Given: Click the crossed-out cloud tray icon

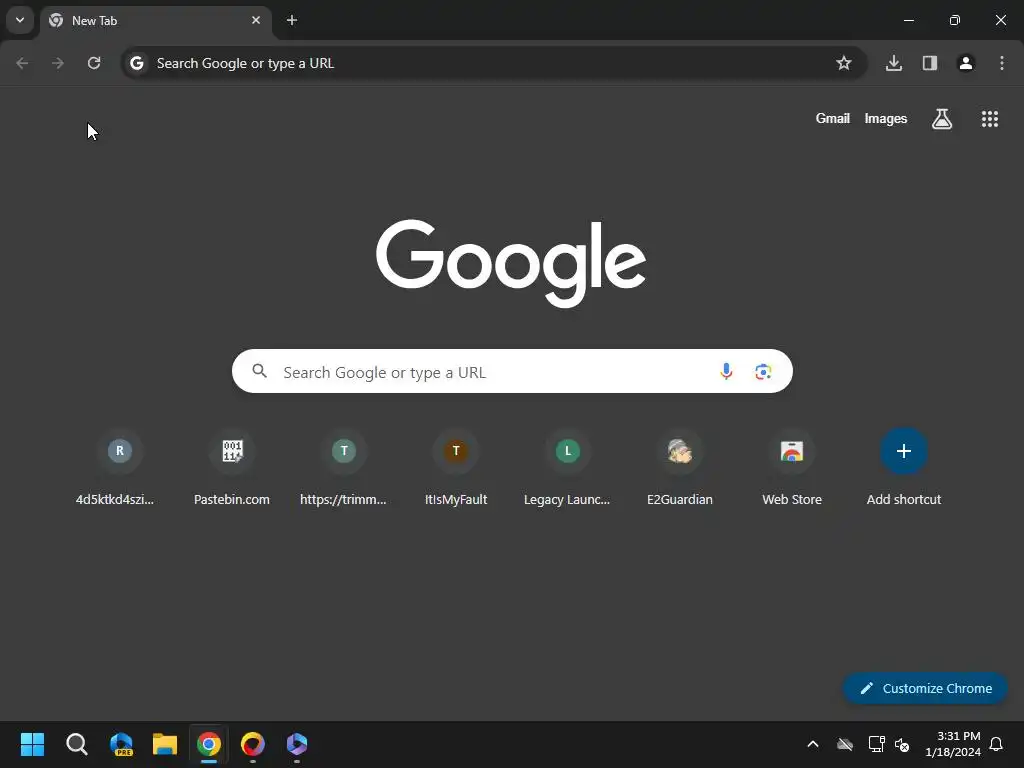Looking at the screenshot, I should click(845, 744).
